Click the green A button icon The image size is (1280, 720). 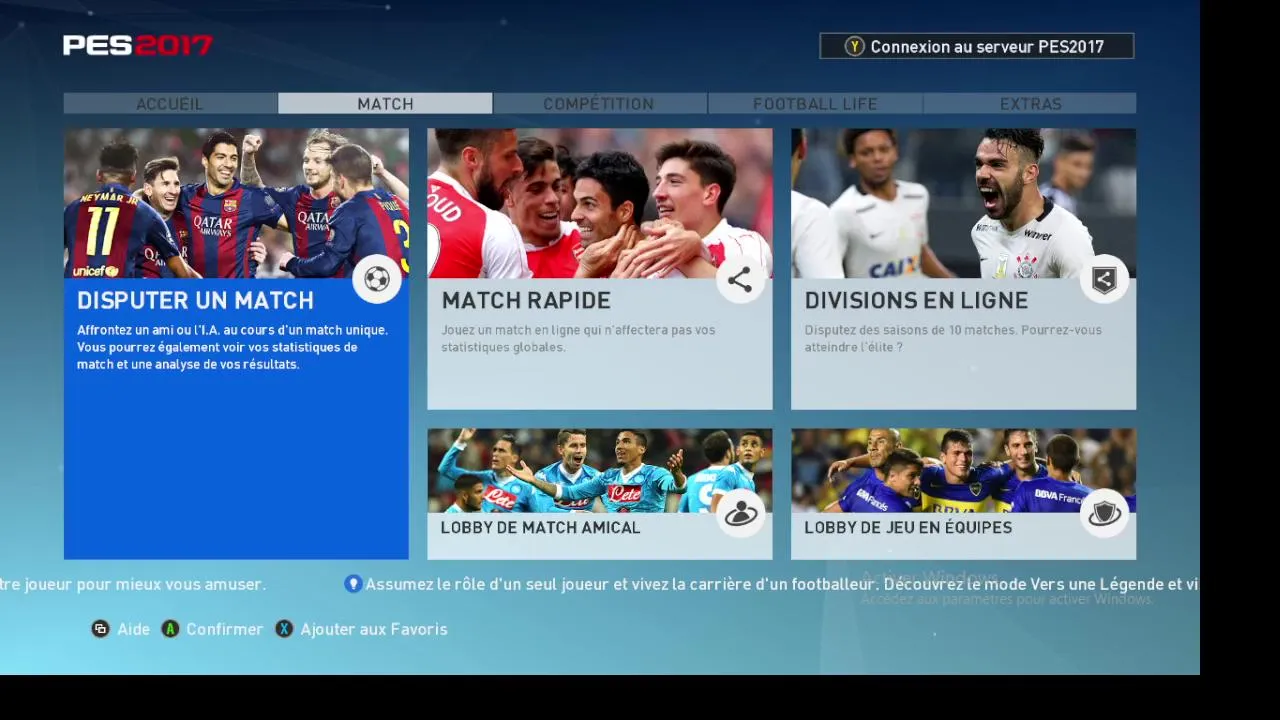point(171,629)
